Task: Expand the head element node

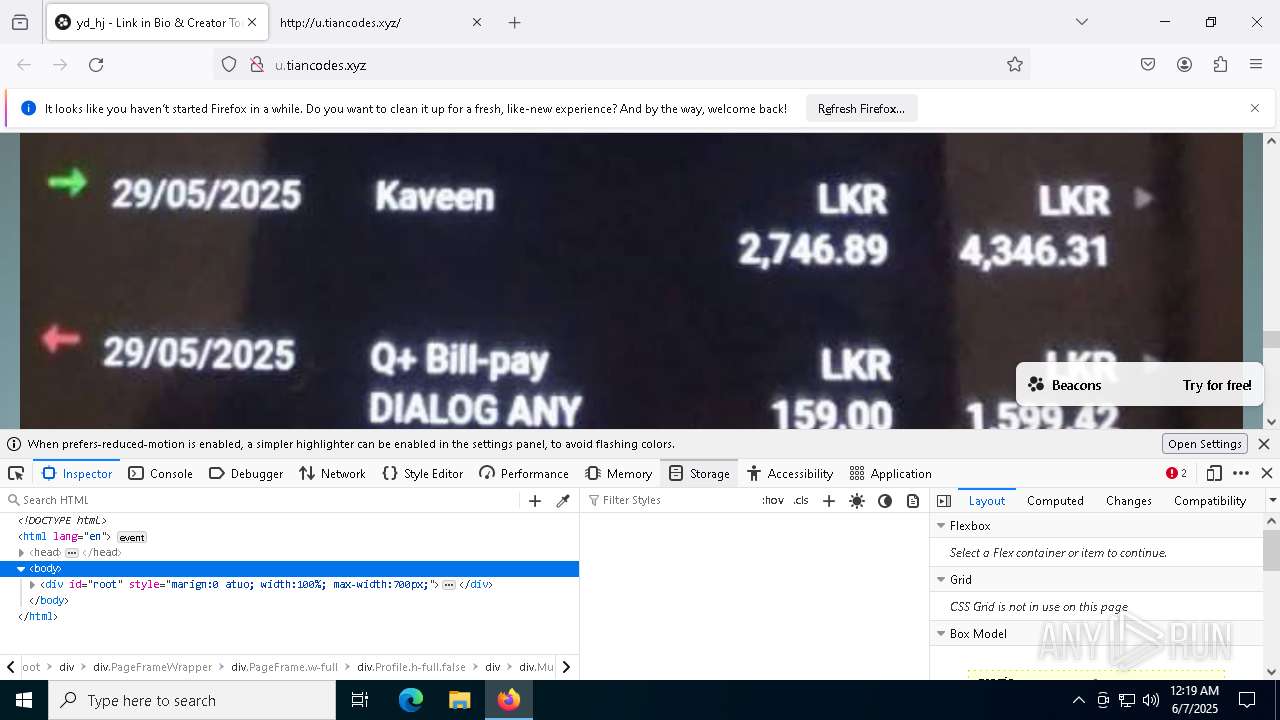Action: (x=21, y=553)
